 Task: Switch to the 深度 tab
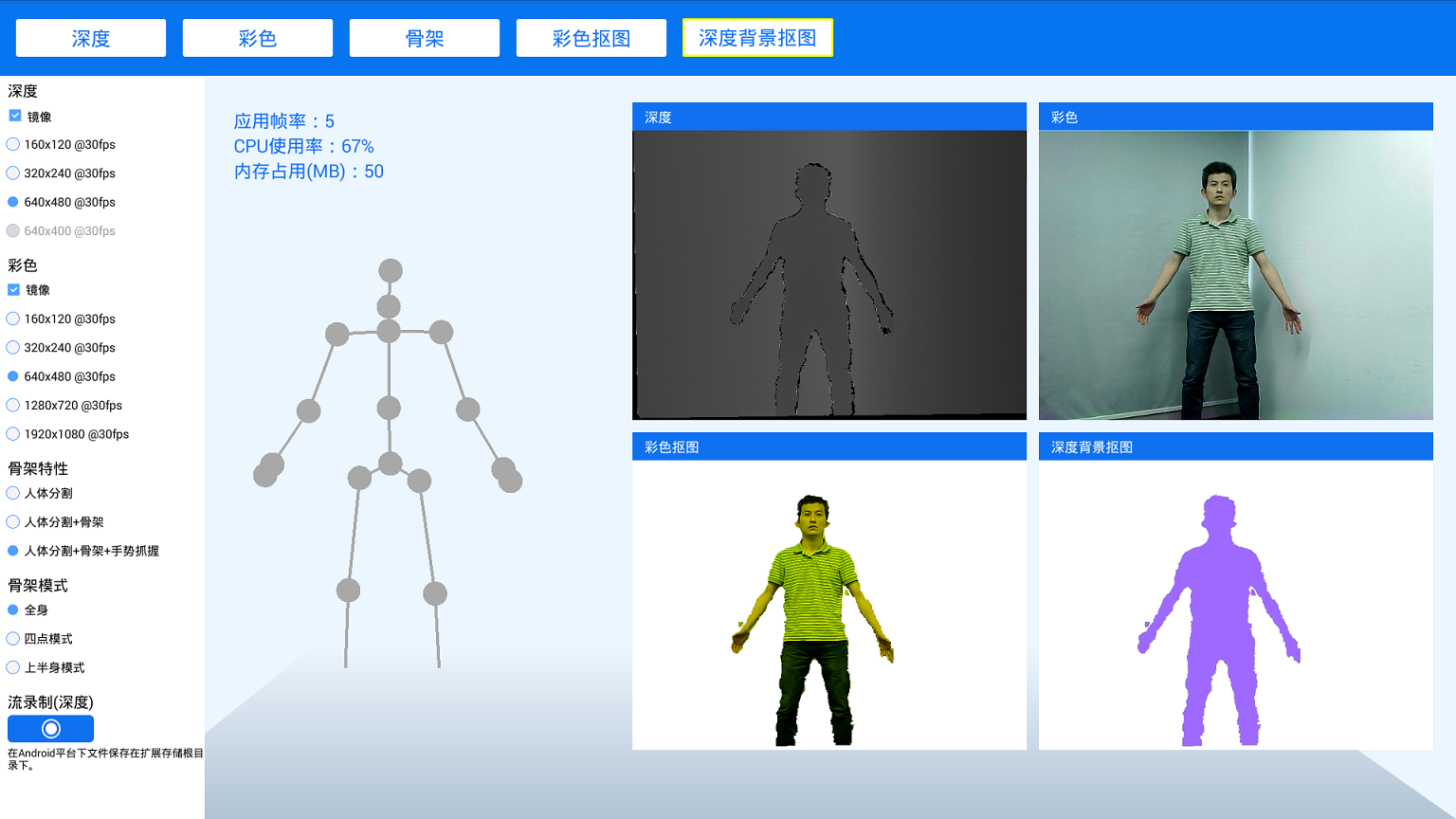91,38
